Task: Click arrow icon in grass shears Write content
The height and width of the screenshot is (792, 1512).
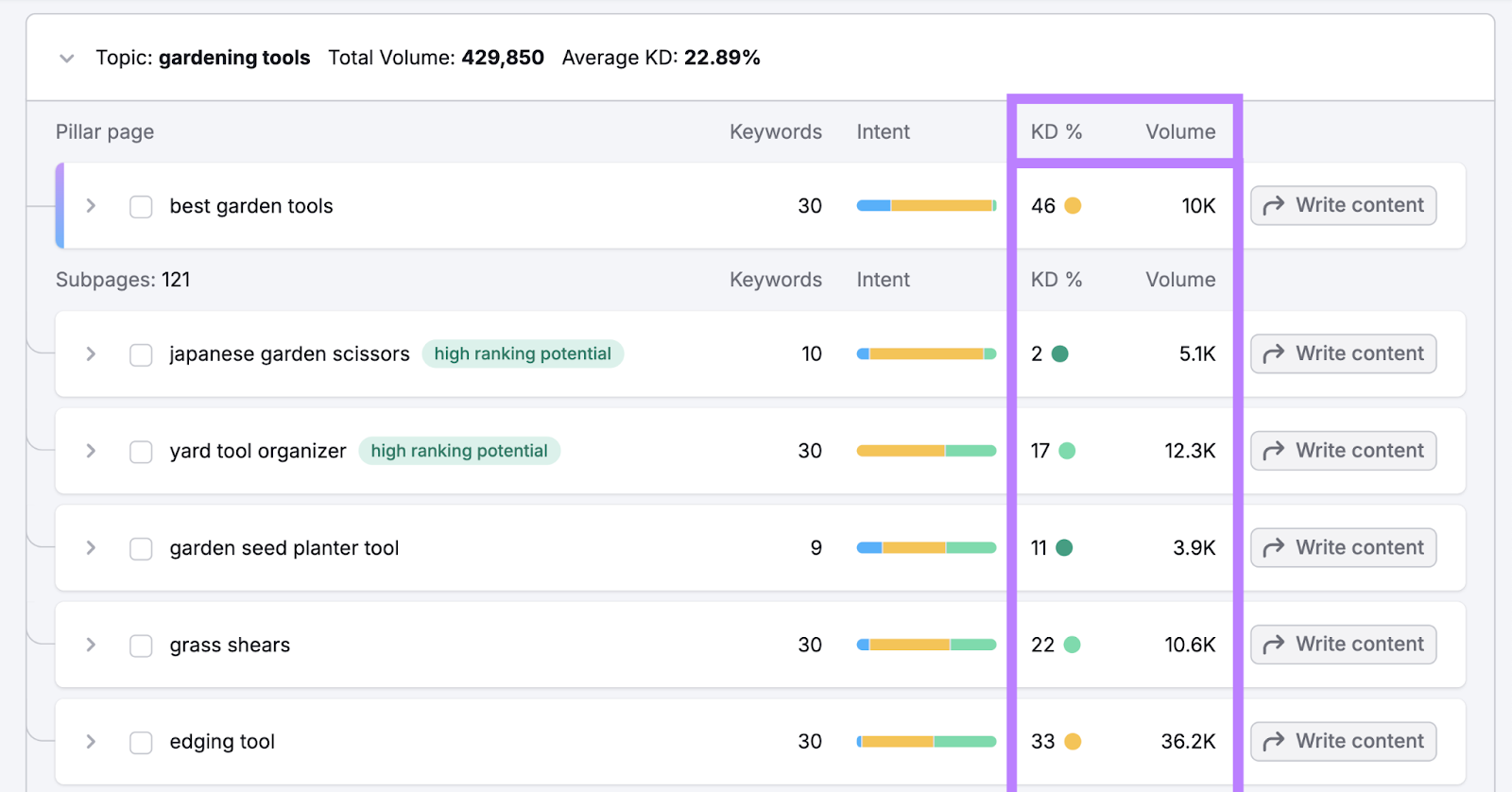Action: [x=1274, y=646]
